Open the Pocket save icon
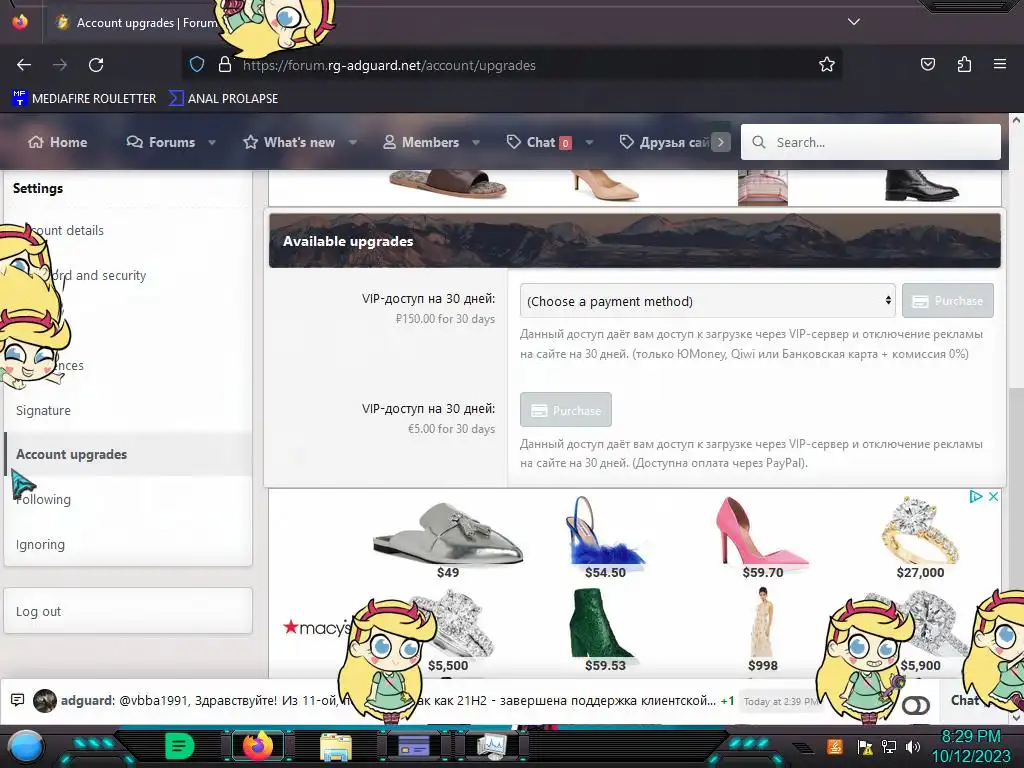 [x=928, y=64]
